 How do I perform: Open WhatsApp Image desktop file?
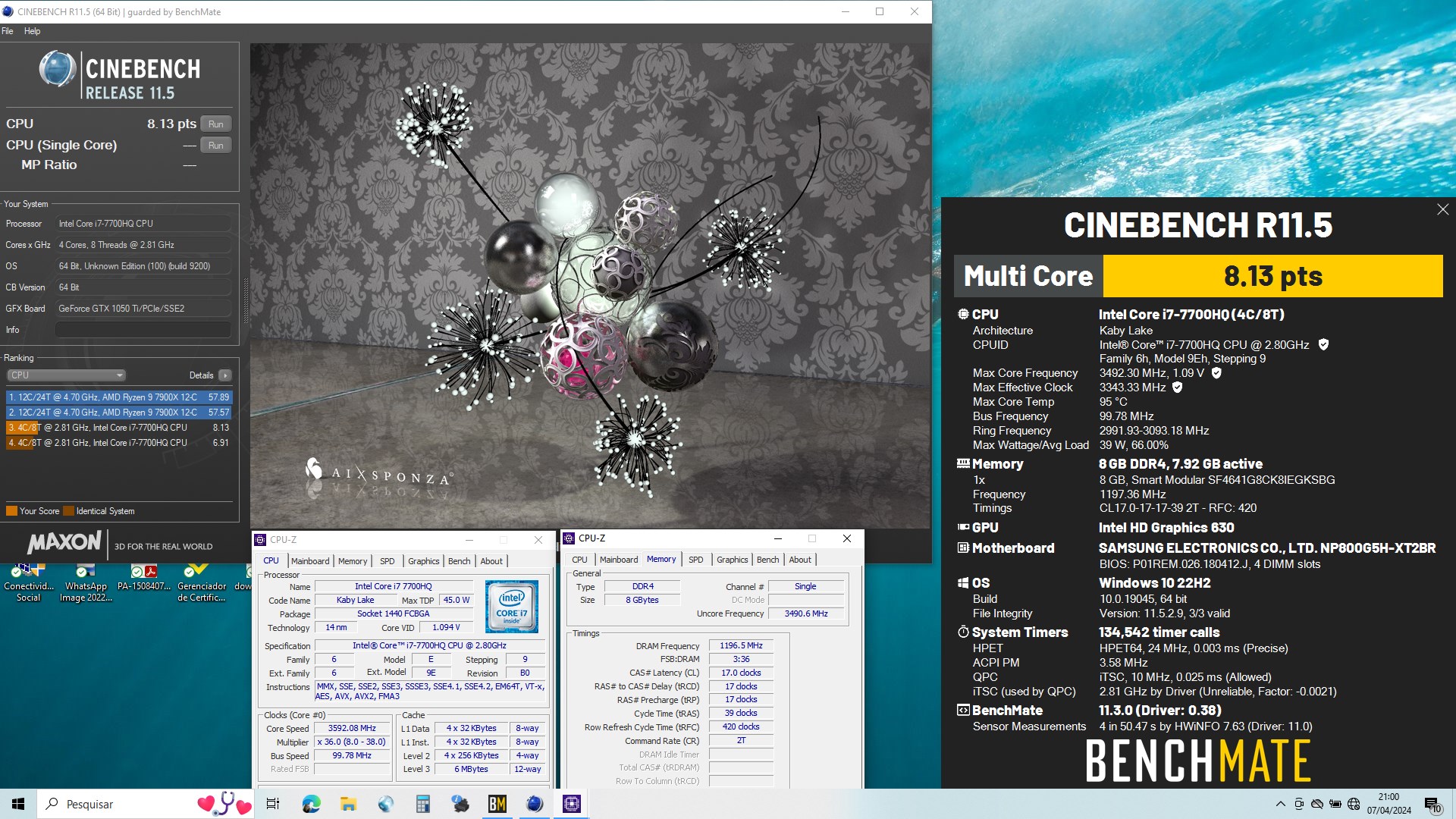86,582
